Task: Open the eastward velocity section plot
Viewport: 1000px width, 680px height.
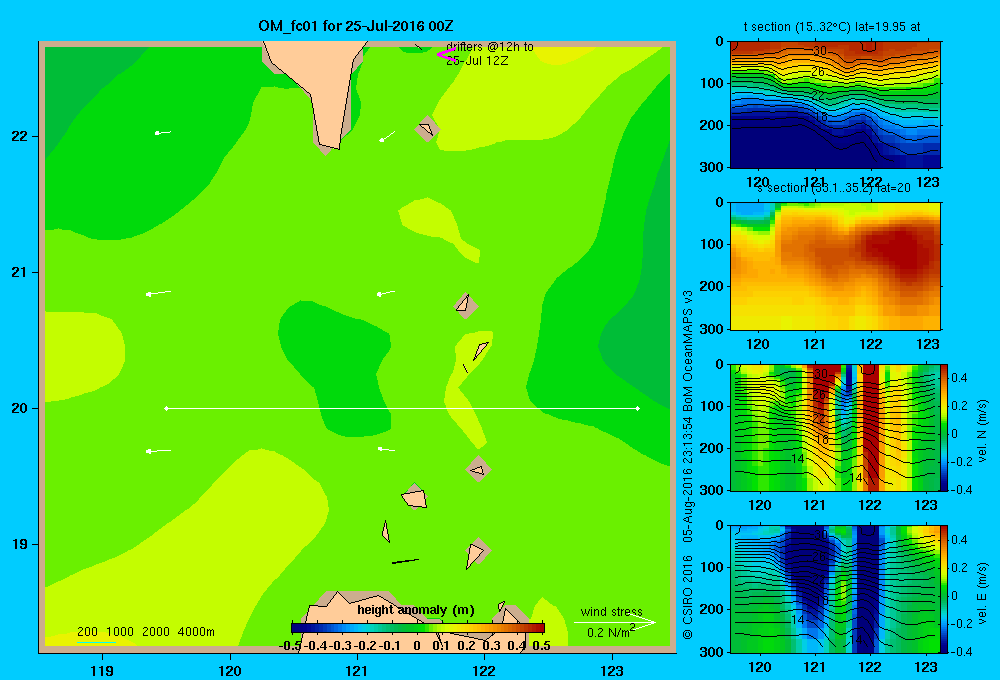Action: pyautogui.click(x=834, y=589)
